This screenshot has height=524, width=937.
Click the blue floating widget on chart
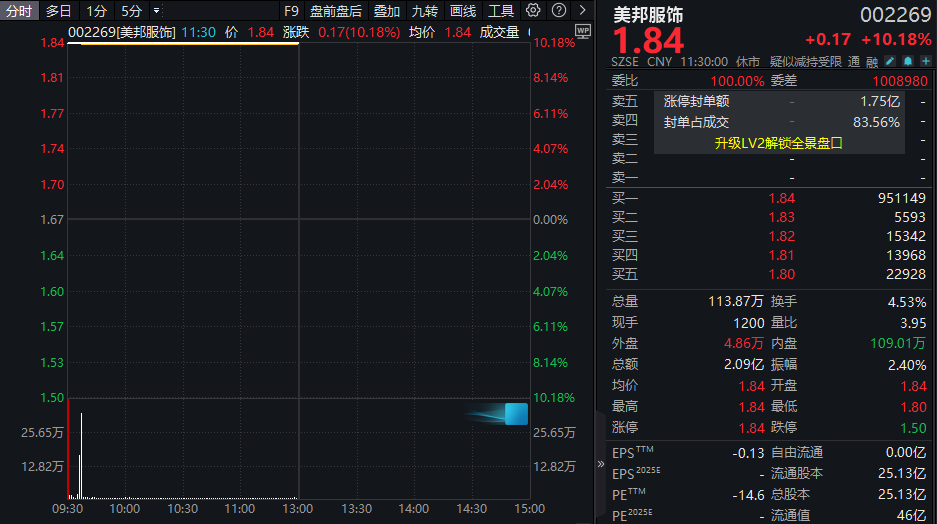click(515, 414)
